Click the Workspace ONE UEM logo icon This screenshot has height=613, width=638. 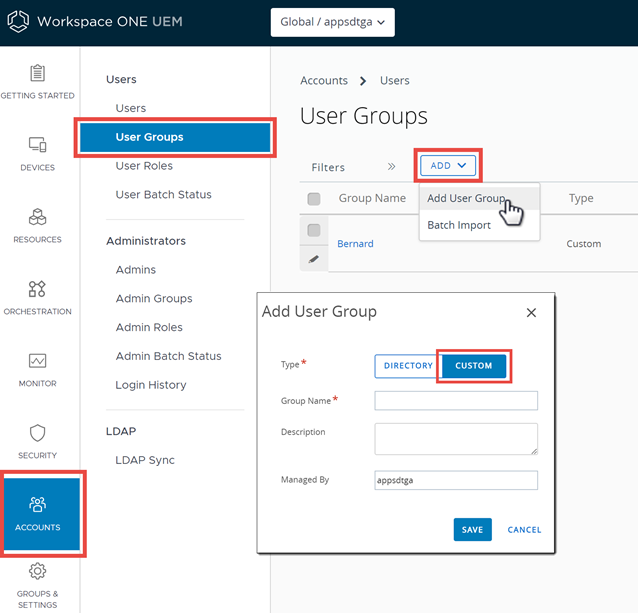(18, 21)
